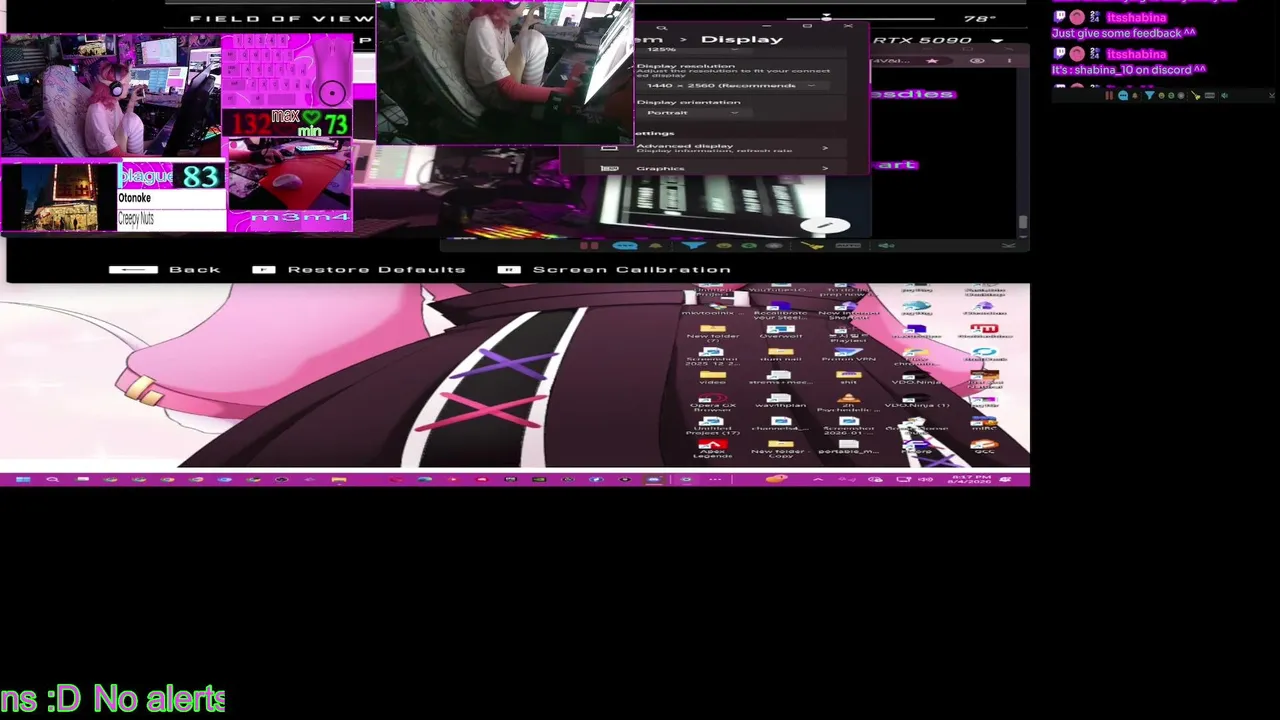Click itsshabina's chat message 'Just give some feedback ^^'
Viewport: 1280px width, 720px height.
click(1123, 33)
